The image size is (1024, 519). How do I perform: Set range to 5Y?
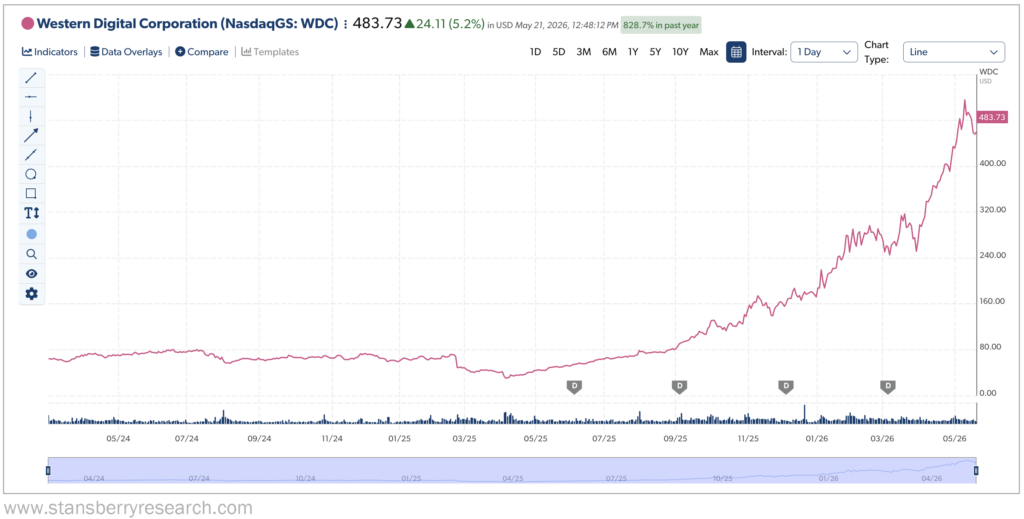point(655,52)
